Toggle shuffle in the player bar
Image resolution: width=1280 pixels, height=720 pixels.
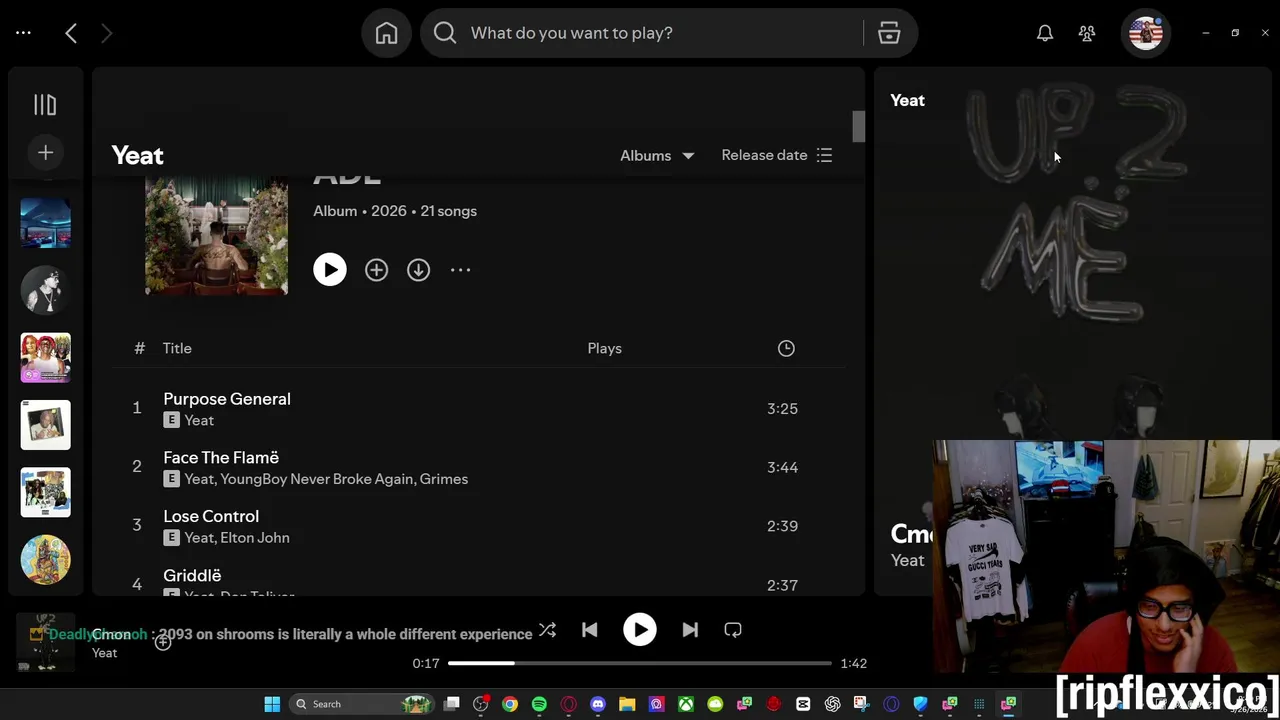pyautogui.click(x=547, y=630)
